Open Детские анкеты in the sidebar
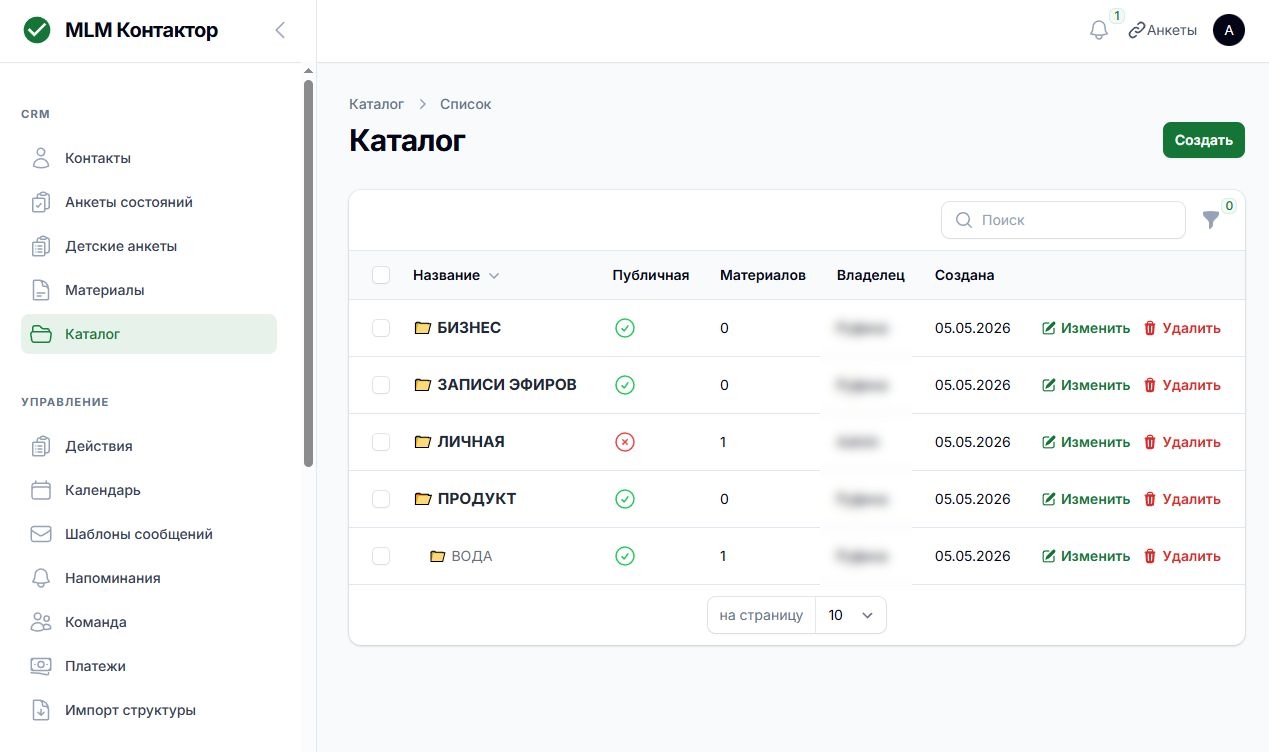 tap(149, 246)
